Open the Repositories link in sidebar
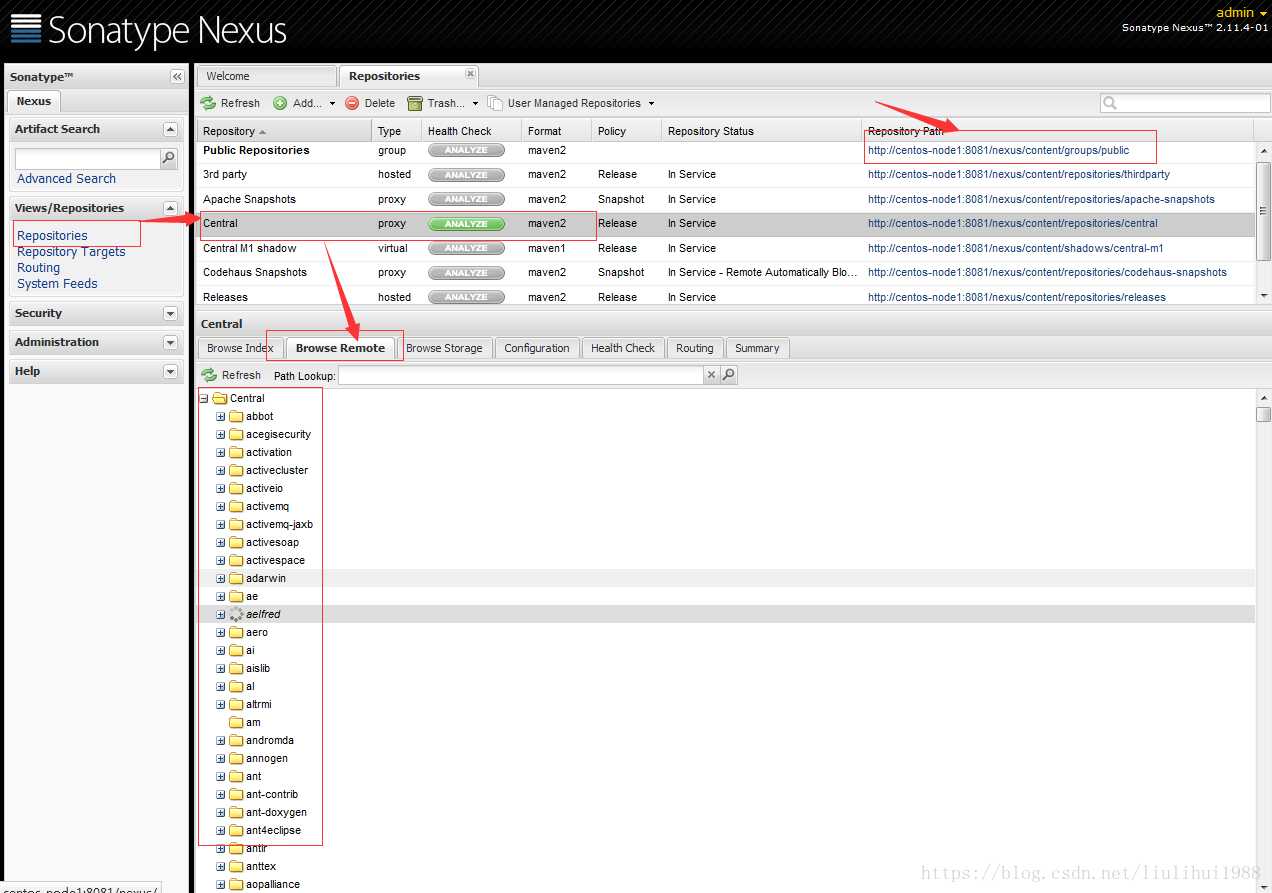This screenshot has height=893, width=1272. coord(52,236)
